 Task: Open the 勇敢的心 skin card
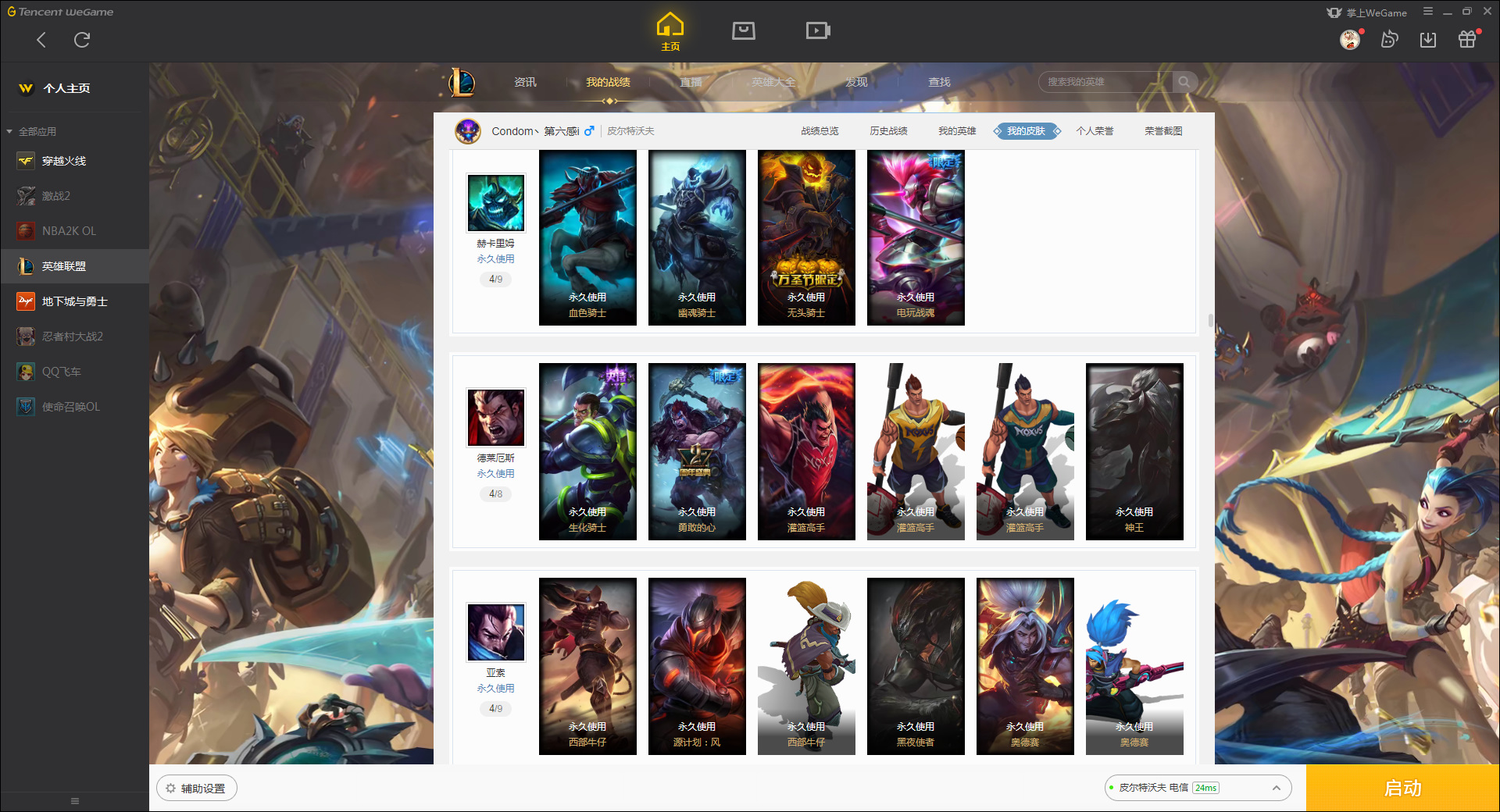pos(697,451)
